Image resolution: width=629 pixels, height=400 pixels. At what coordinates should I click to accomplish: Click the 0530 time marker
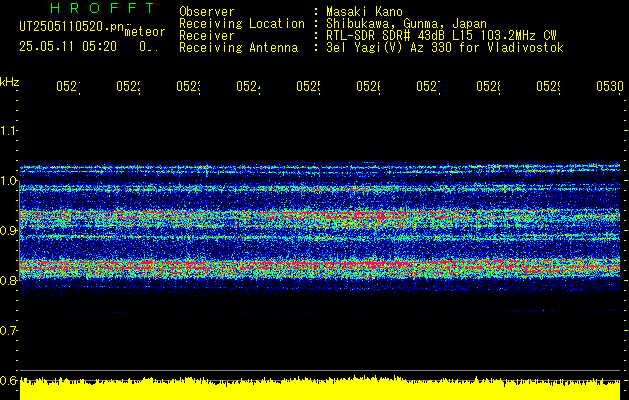(x=610, y=87)
